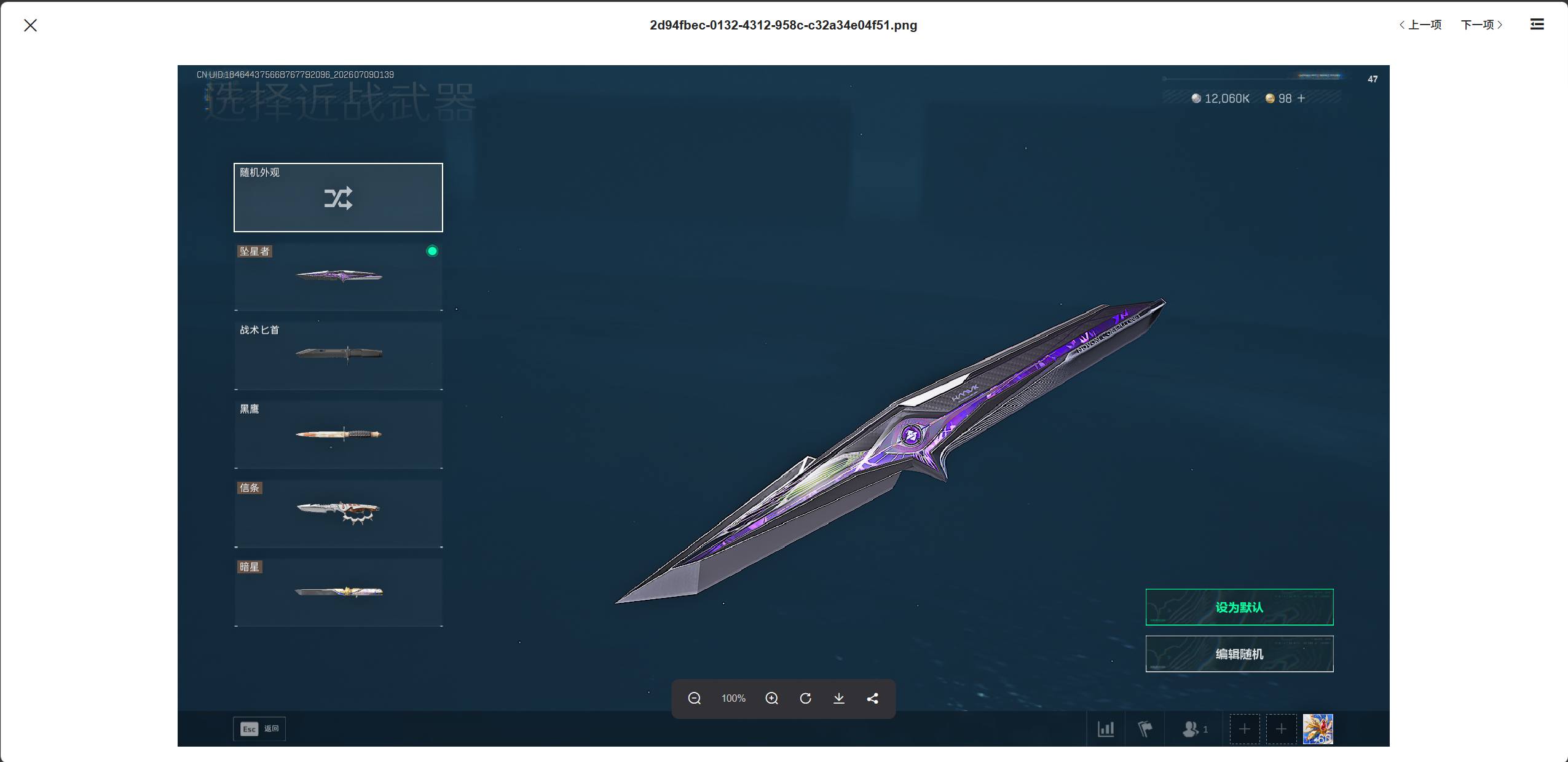Click the gold coin icon beside 98
Viewport: 1568px width, 762px height.
click(1270, 98)
